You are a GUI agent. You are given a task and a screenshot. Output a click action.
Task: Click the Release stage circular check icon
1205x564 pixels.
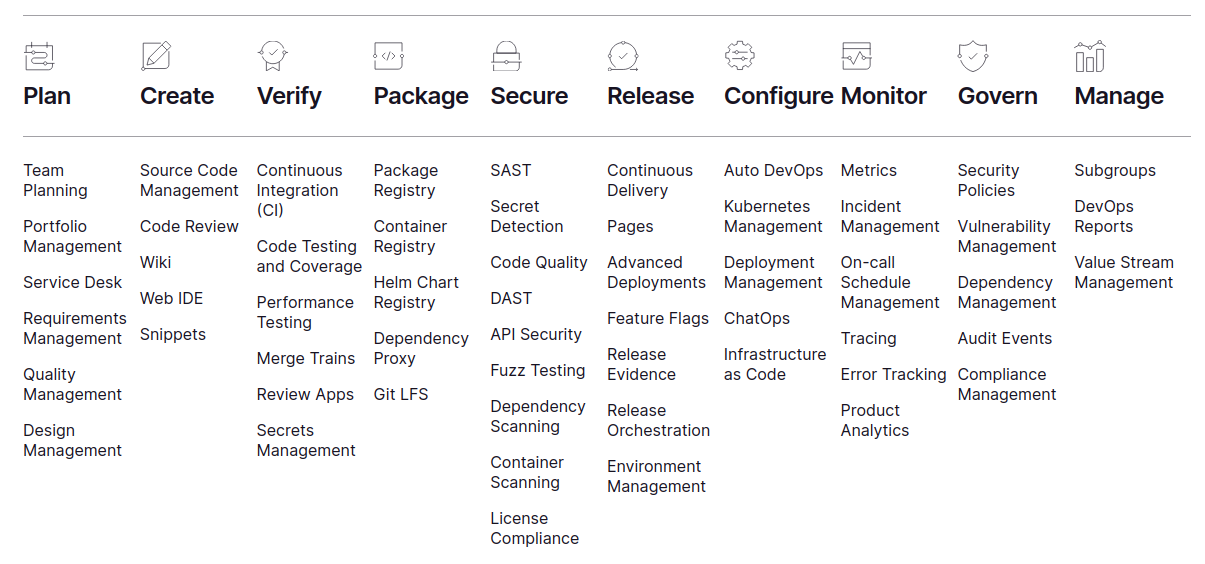coord(623,56)
